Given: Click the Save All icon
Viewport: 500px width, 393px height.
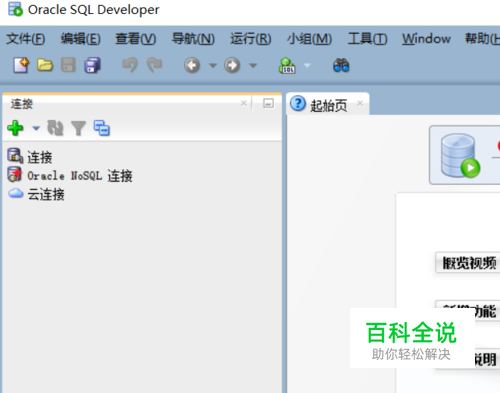Looking at the screenshot, I should click(x=92, y=65).
